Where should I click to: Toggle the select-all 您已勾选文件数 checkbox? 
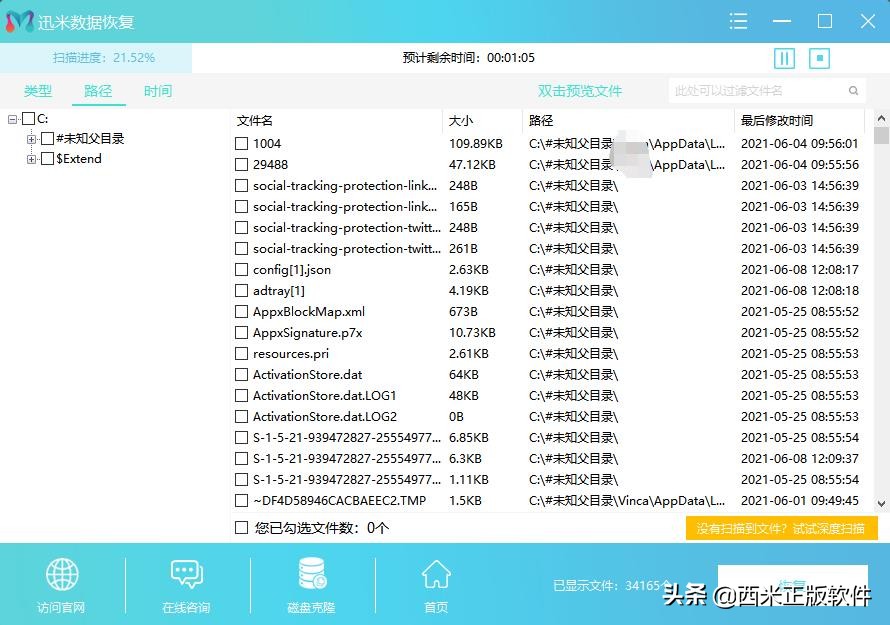click(x=241, y=528)
